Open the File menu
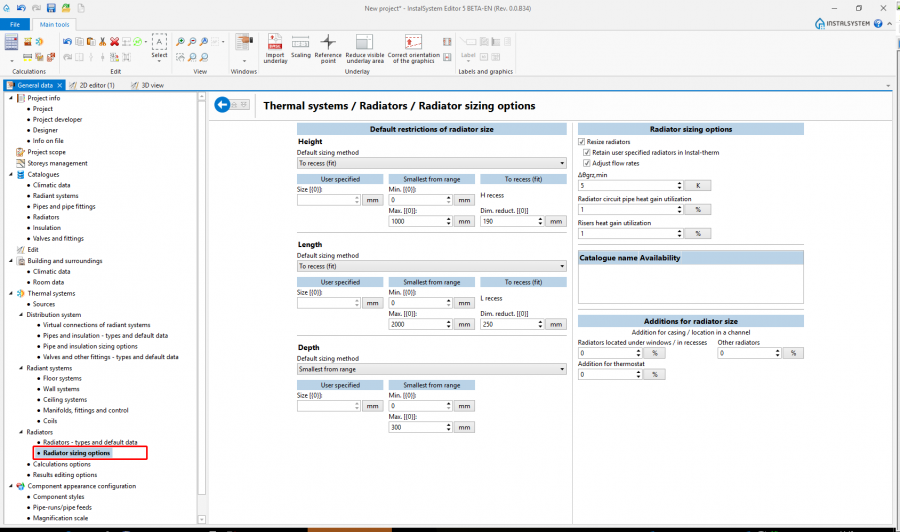The width and height of the screenshot is (900, 532). (x=15, y=24)
